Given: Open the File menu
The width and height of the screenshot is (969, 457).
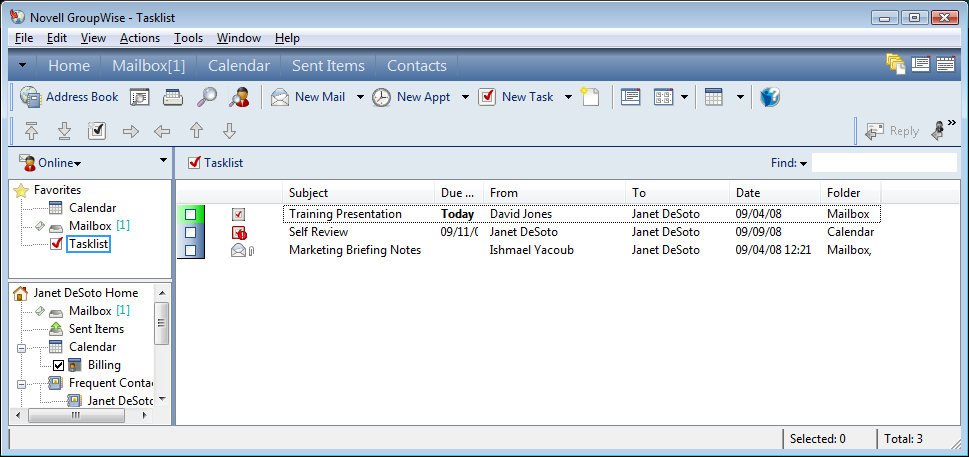Looking at the screenshot, I should pyautogui.click(x=23, y=38).
